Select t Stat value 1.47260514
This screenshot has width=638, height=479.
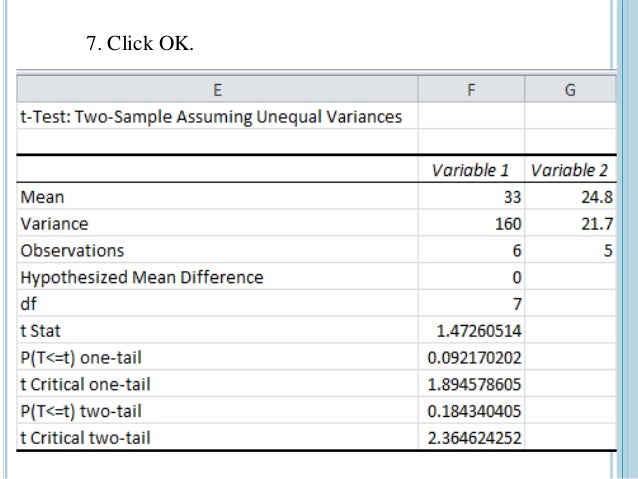click(x=471, y=330)
